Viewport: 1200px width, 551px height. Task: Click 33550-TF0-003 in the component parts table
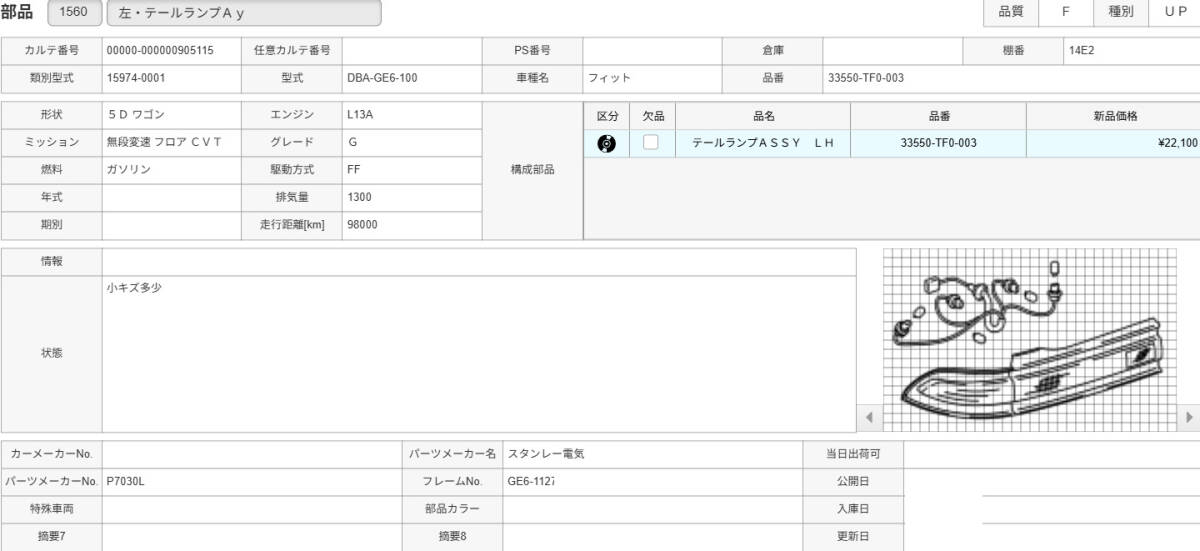pyautogui.click(x=938, y=143)
